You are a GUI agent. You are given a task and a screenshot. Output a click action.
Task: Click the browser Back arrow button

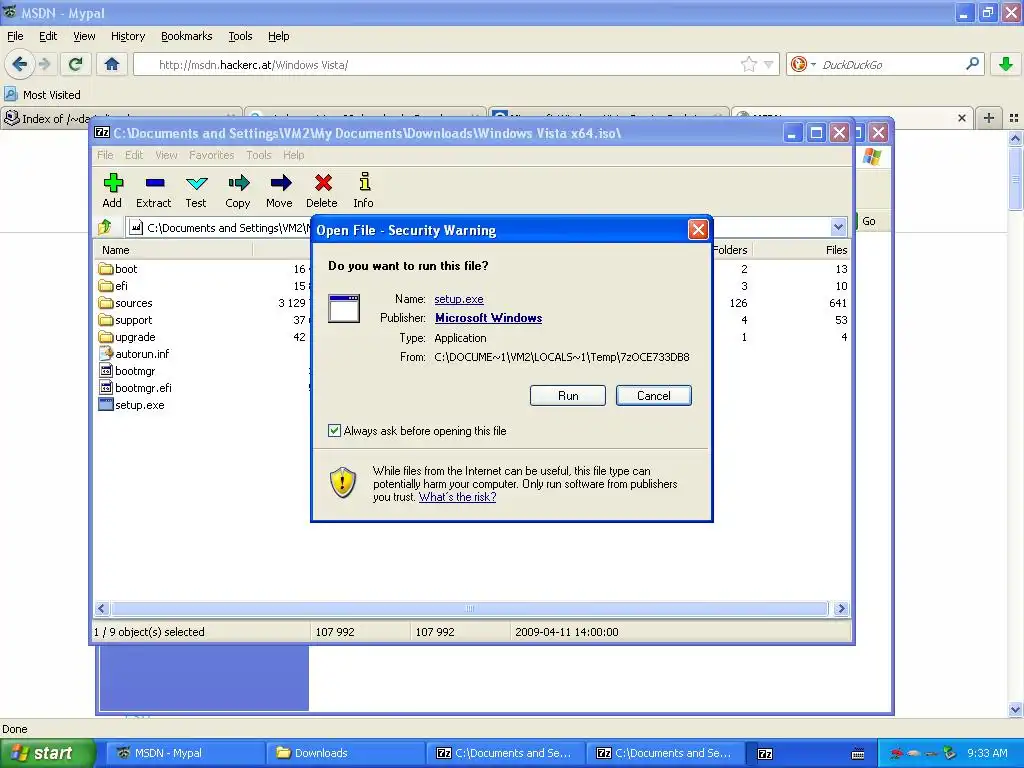(19, 64)
